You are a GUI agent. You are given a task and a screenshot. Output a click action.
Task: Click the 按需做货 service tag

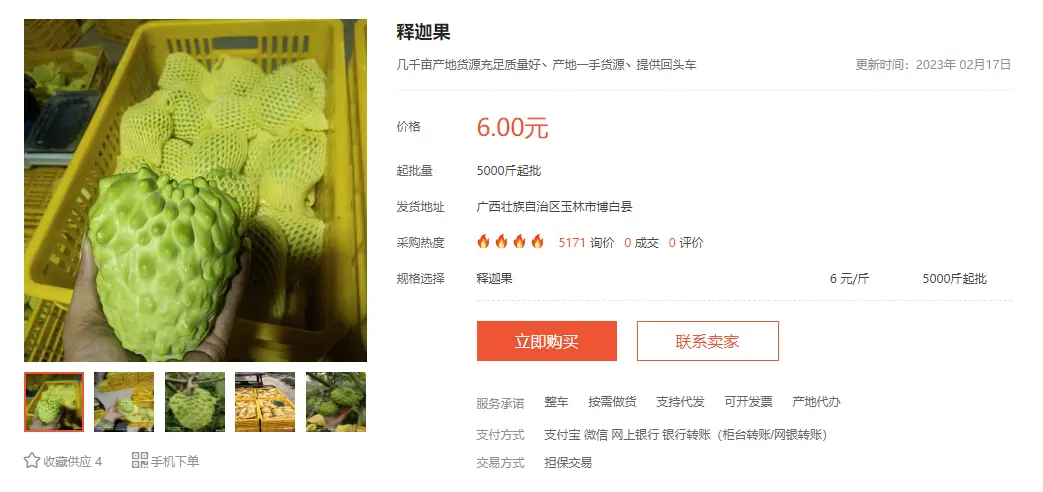pos(612,402)
